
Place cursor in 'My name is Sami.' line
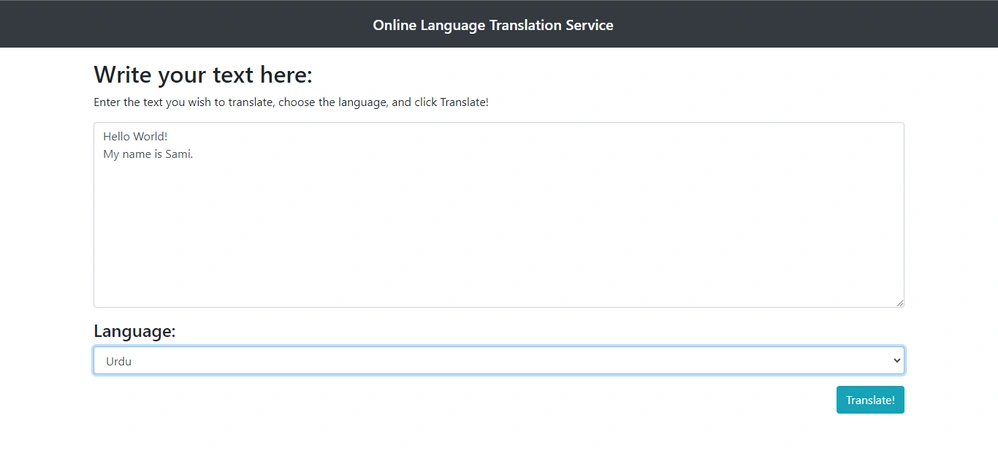click(x=148, y=155)
